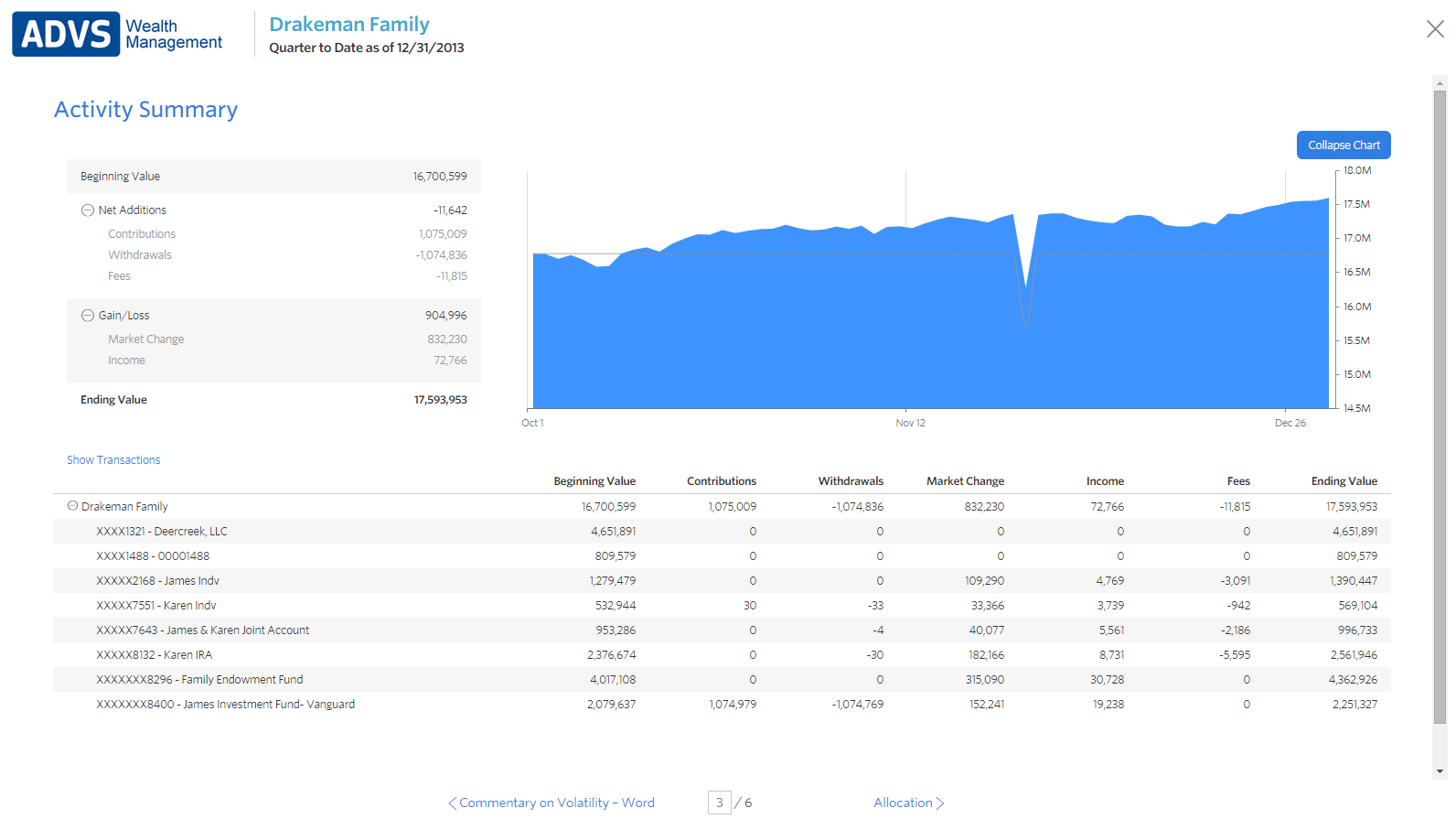Select the James Investment Fund- Vanguard row
This screenshot has width=1456, height=819.
[722, 705]
